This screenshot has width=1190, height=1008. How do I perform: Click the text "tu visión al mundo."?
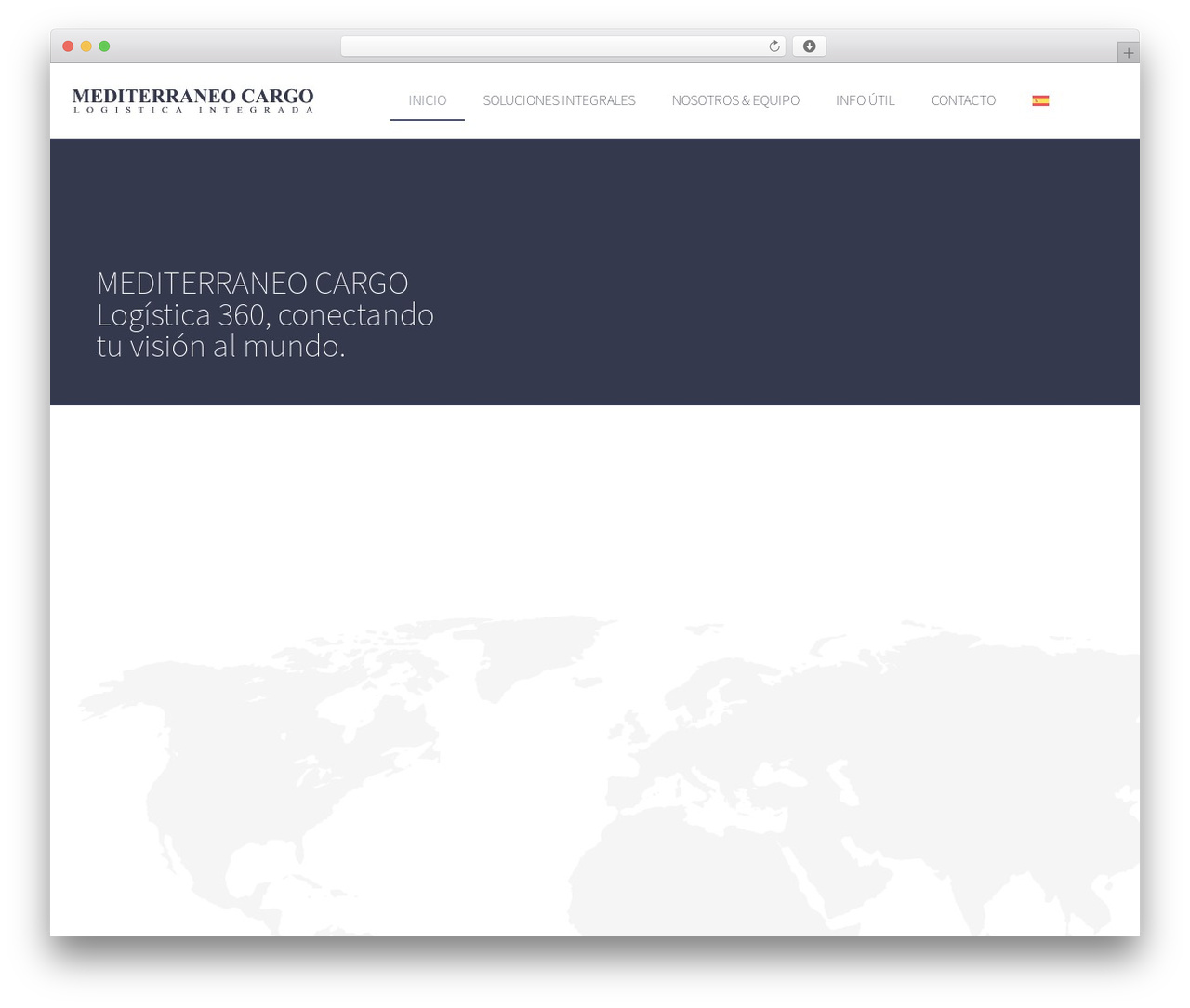point(221,346)
